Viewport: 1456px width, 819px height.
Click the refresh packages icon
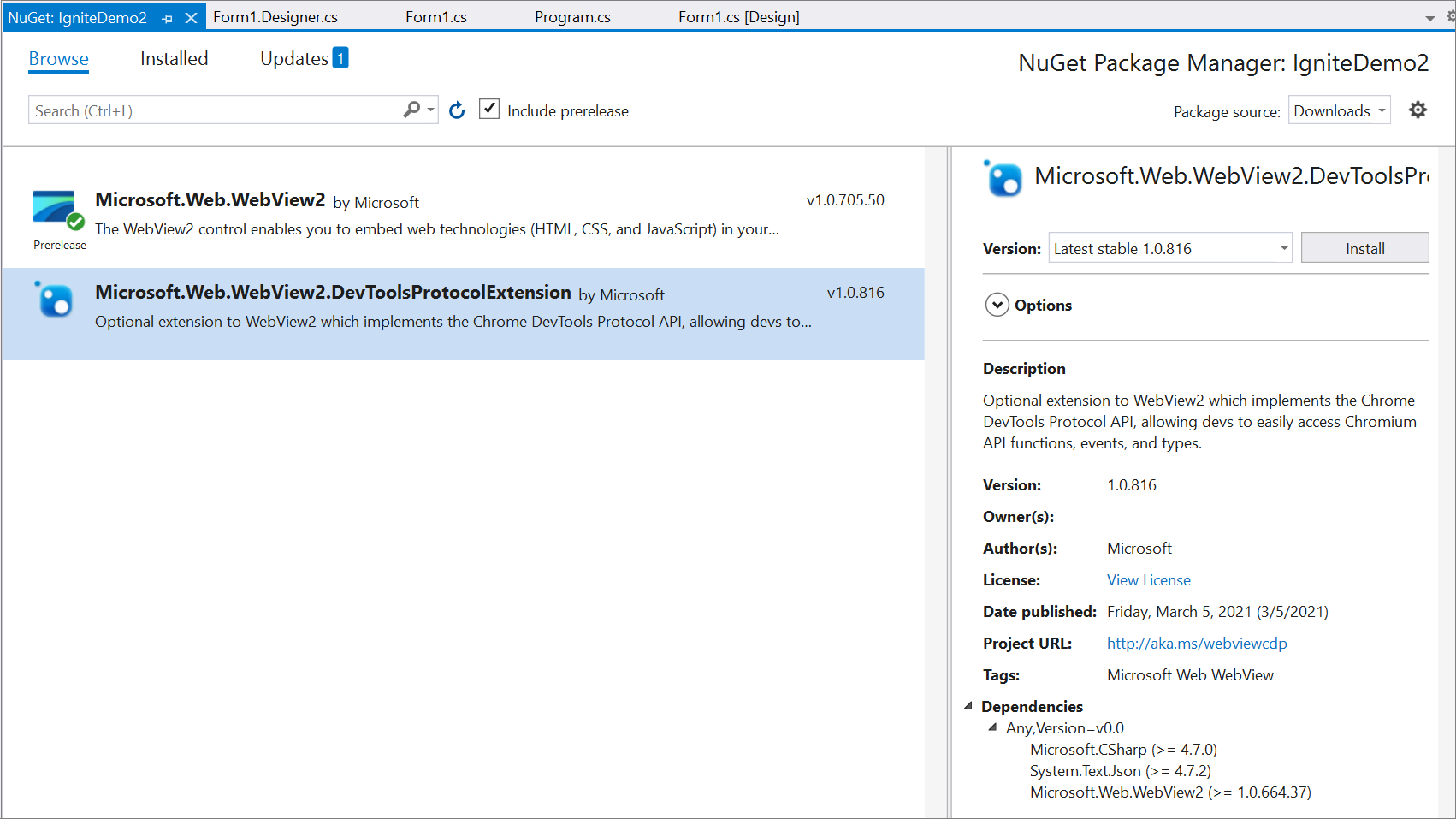[x=456, y=110]
